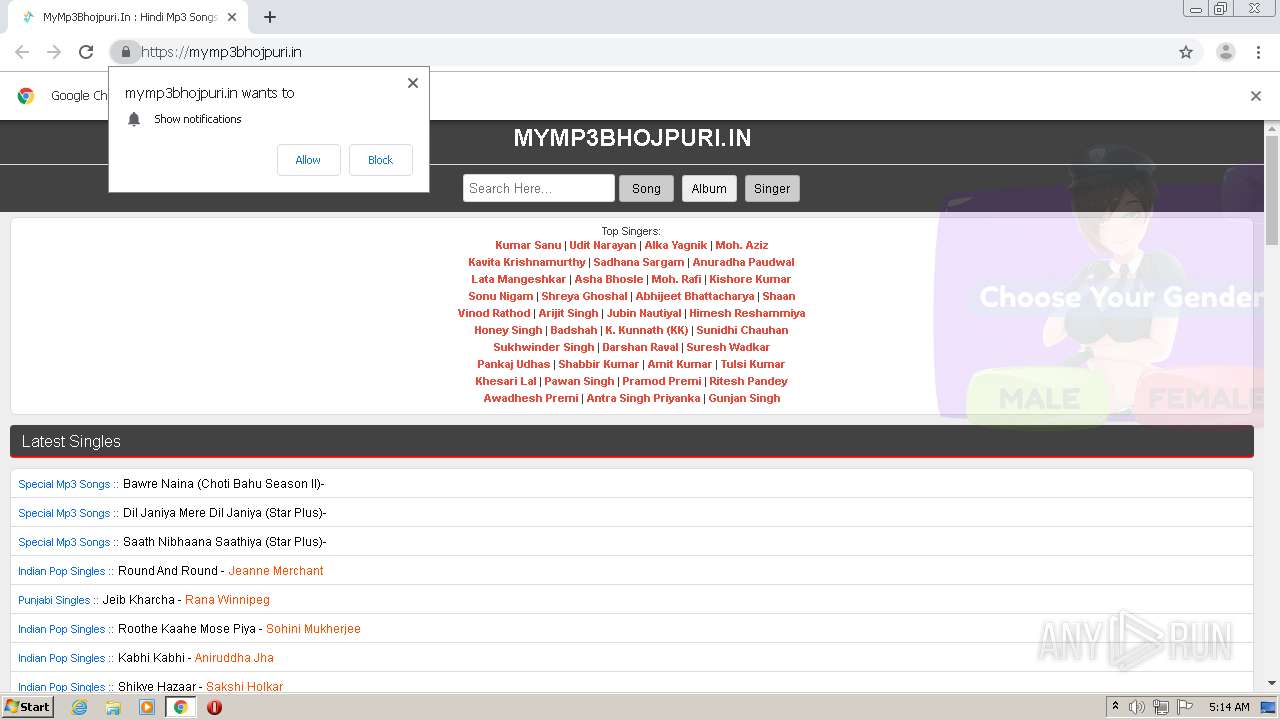Open the Shreya Ghoshal singer link
The width and height of the screenshot is (1280, 720).
tap(584, 296)
